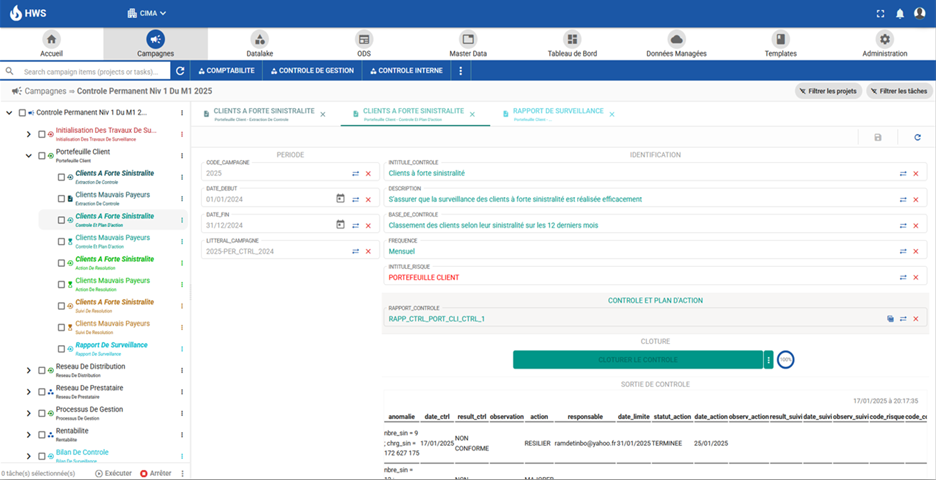This screenshot has width=936, height=480.
Task: Click the search campaign items field
Action: coord(90,72)
